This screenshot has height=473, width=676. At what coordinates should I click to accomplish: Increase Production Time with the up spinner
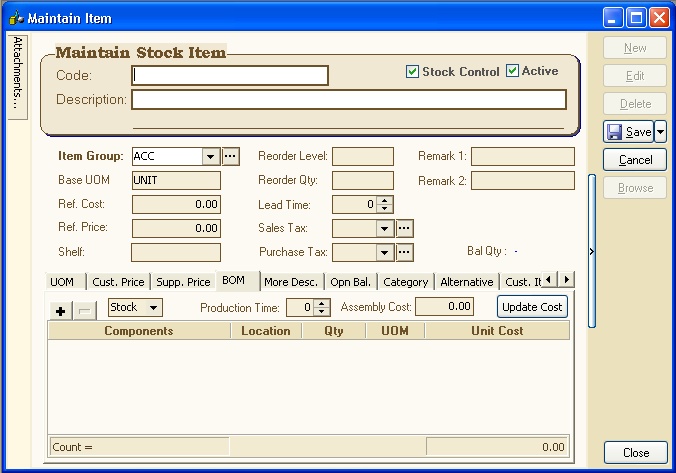322,304
